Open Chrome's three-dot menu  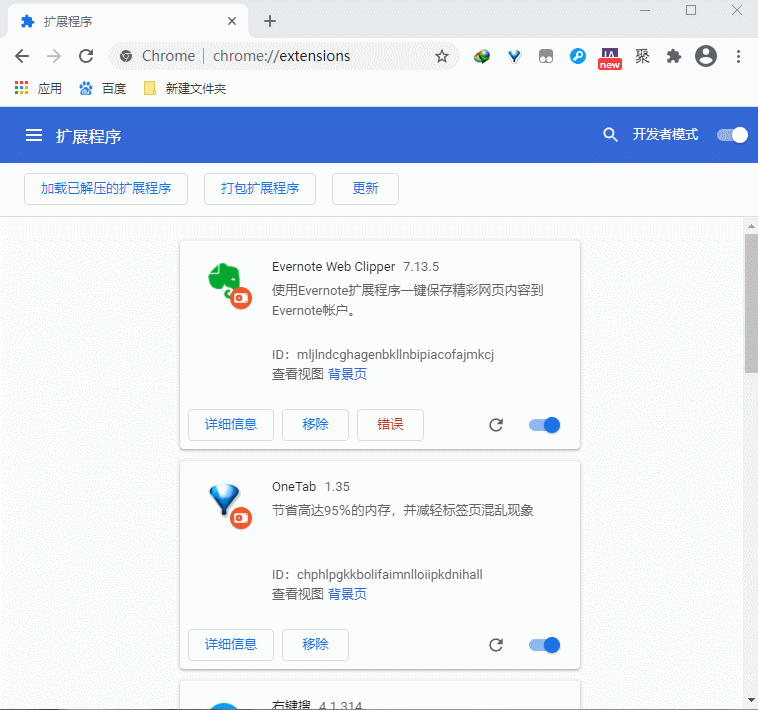[738, 57]
